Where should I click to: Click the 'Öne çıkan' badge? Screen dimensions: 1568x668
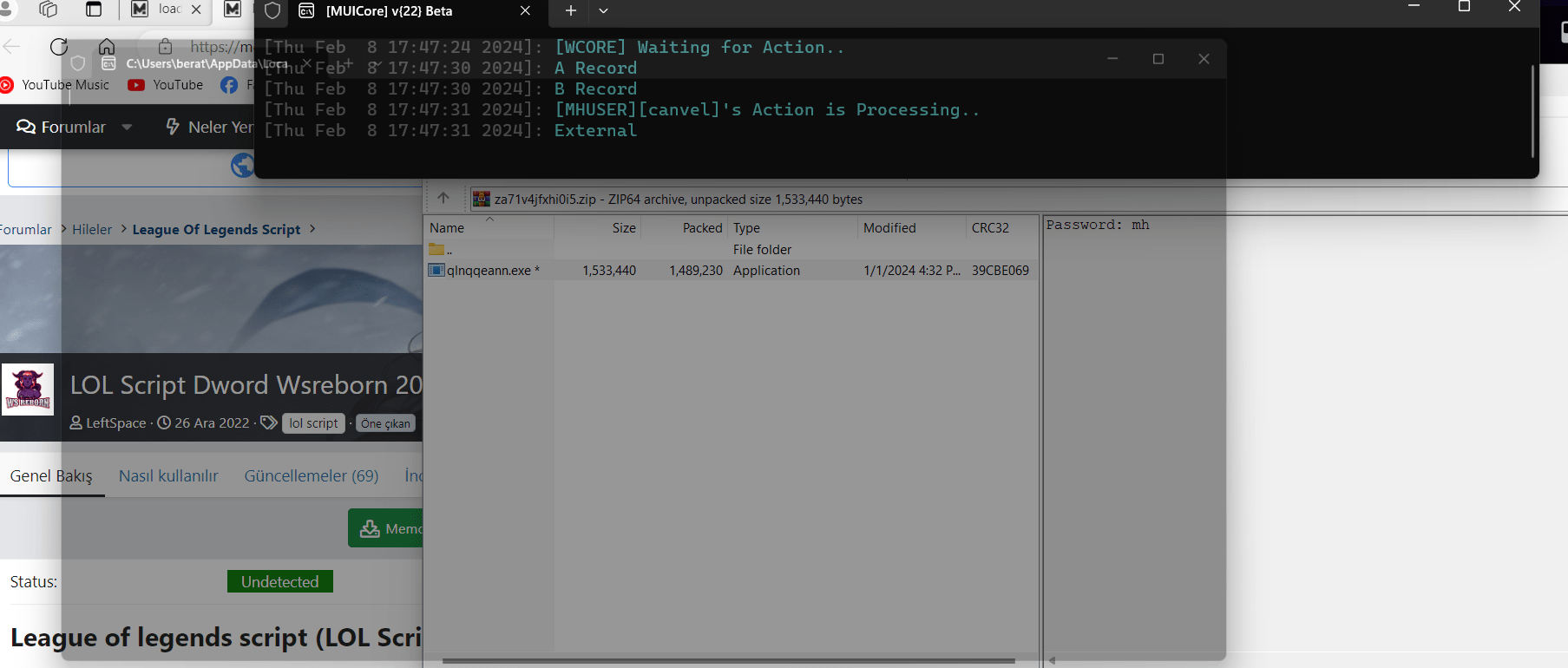[x=385, y=423]
